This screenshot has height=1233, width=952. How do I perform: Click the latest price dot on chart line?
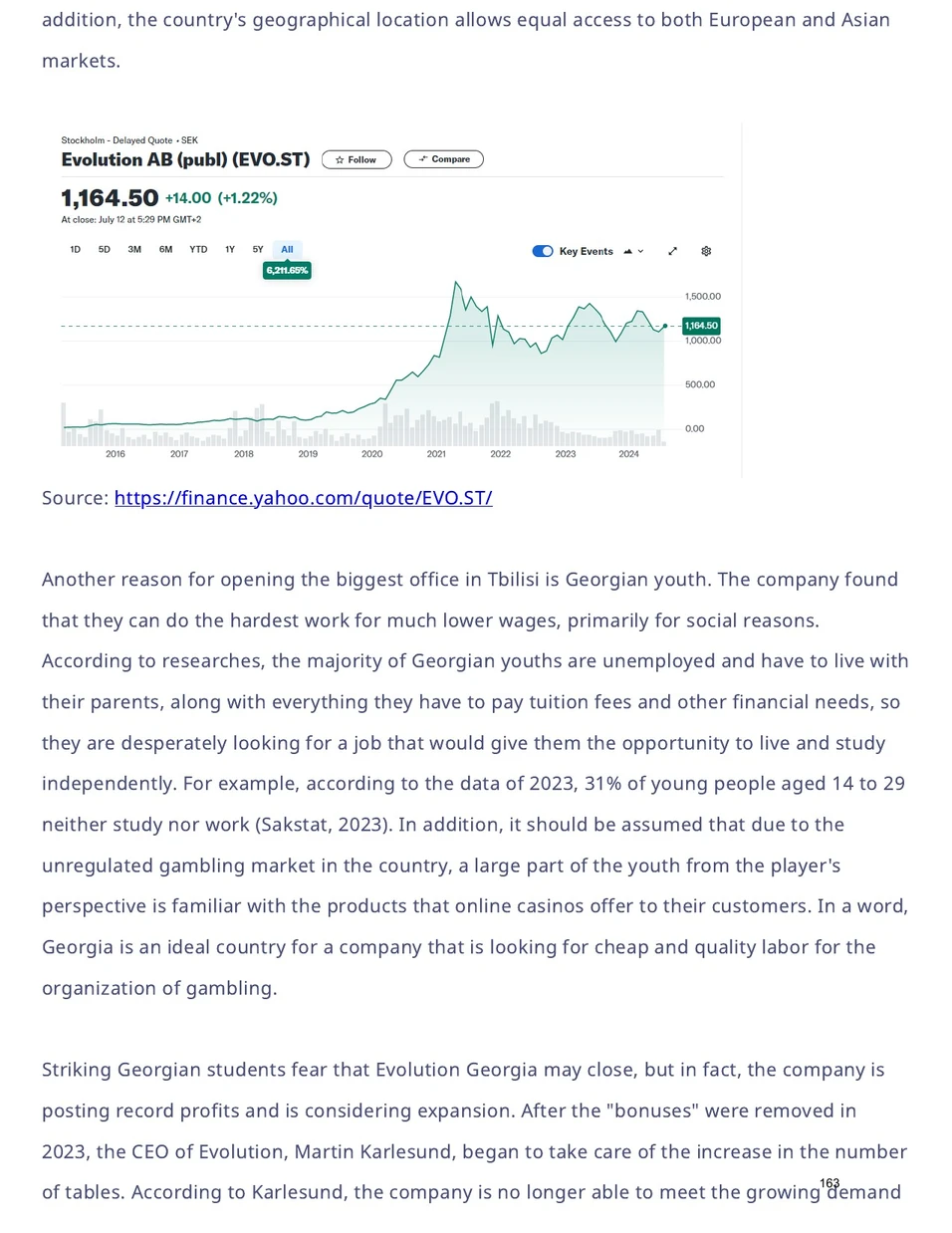click(664, 326)
